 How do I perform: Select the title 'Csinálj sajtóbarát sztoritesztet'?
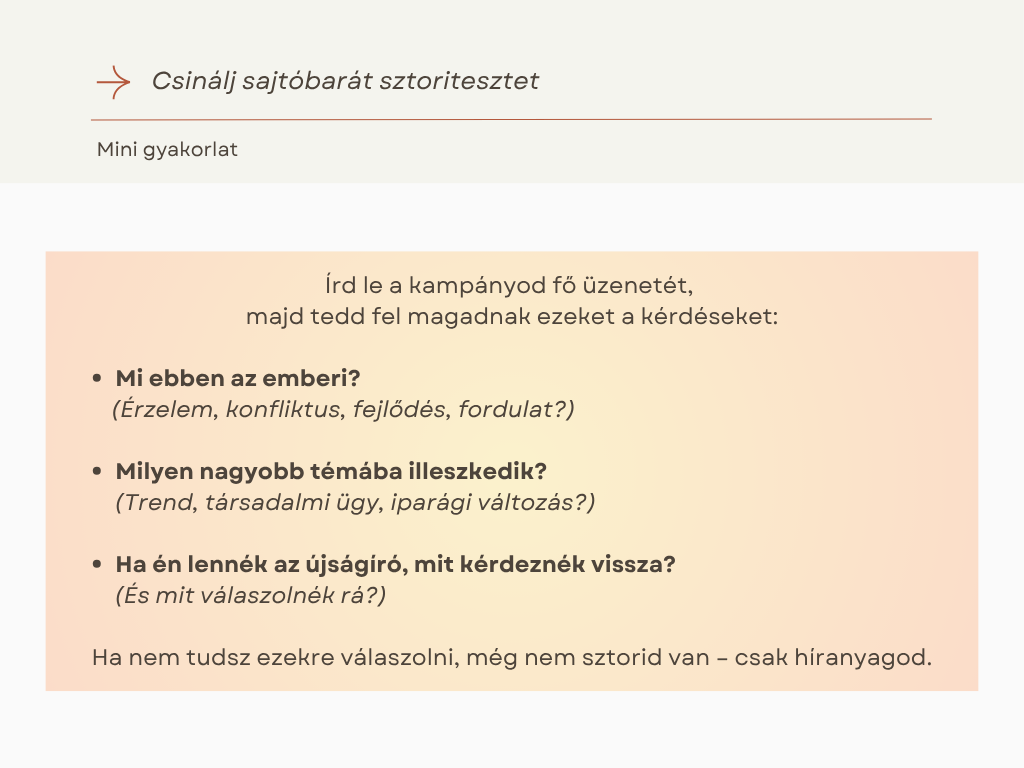point(345,81)
